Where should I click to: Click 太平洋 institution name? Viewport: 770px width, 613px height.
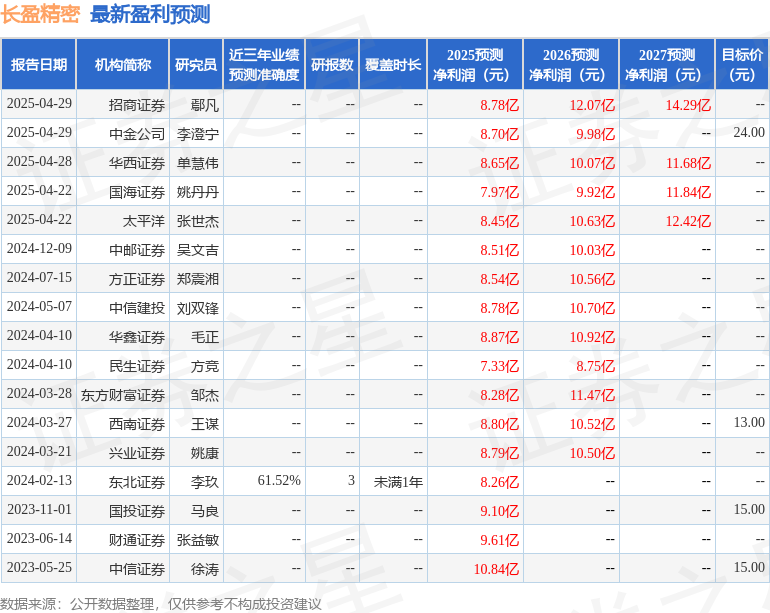click(x=143, y=221)
